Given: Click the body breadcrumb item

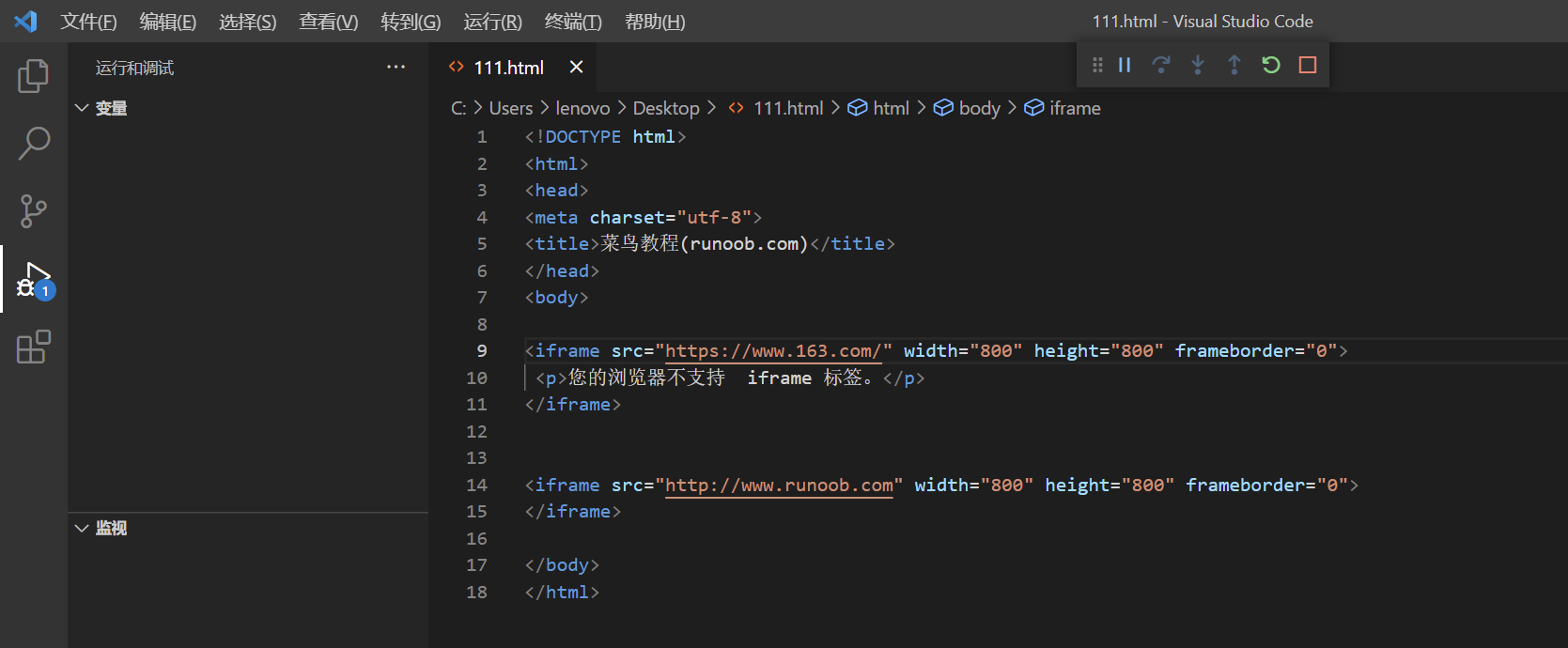Looking at the screenshot, I should tap(979, 108).
